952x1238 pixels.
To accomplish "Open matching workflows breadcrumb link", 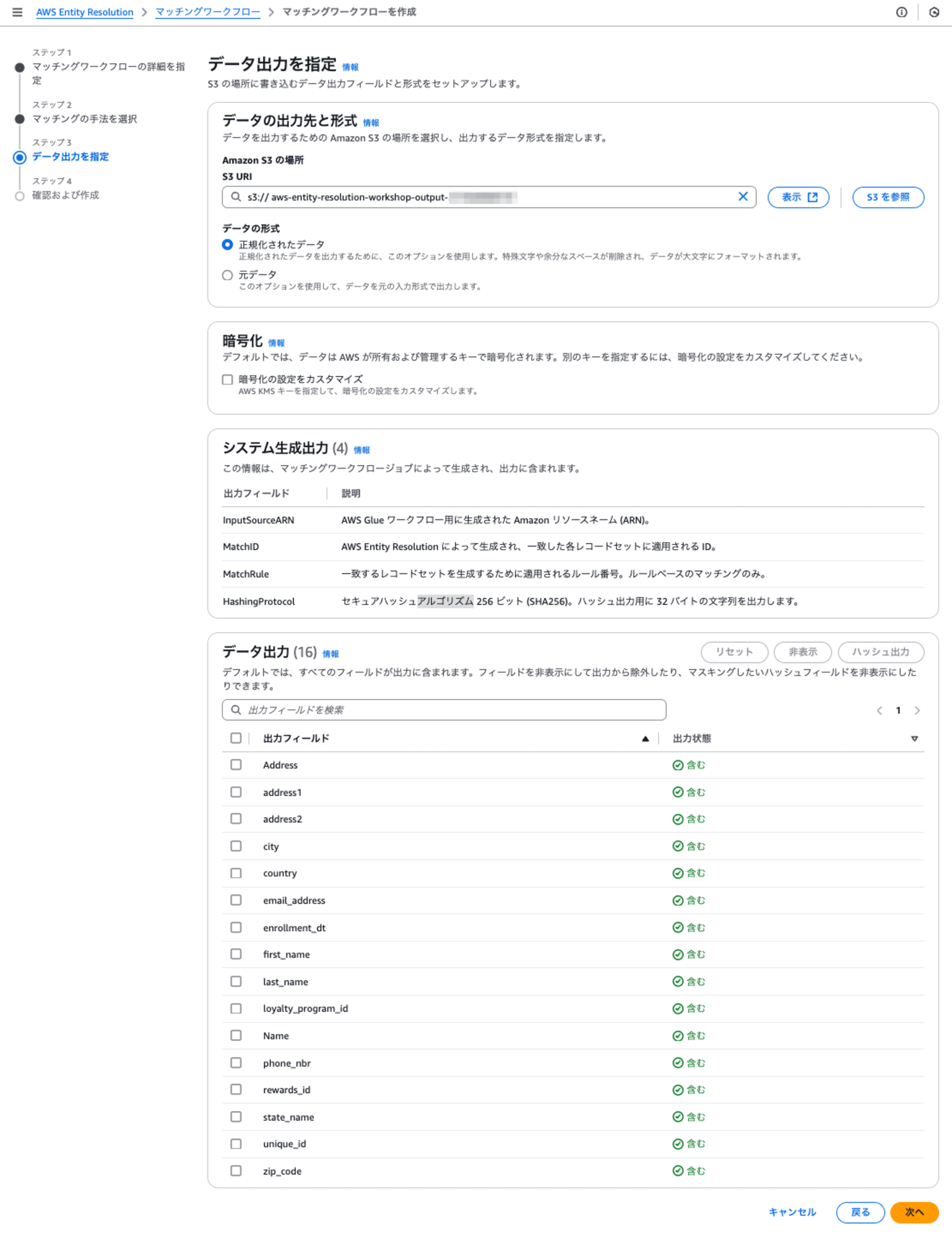I will [x=207, y=12].
